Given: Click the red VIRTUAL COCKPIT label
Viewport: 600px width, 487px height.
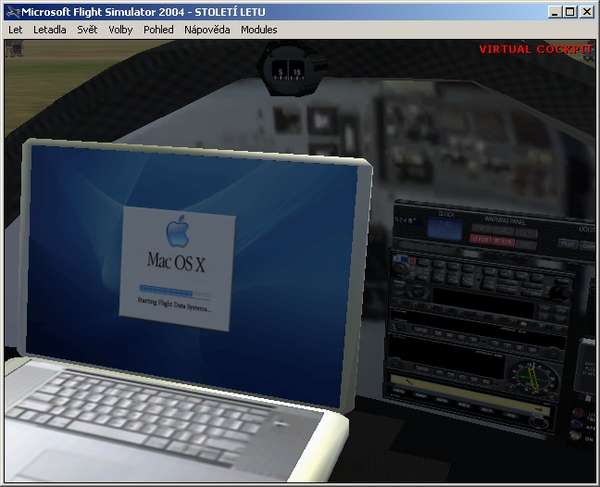Looking at the screenshot, I should [535, 49].
